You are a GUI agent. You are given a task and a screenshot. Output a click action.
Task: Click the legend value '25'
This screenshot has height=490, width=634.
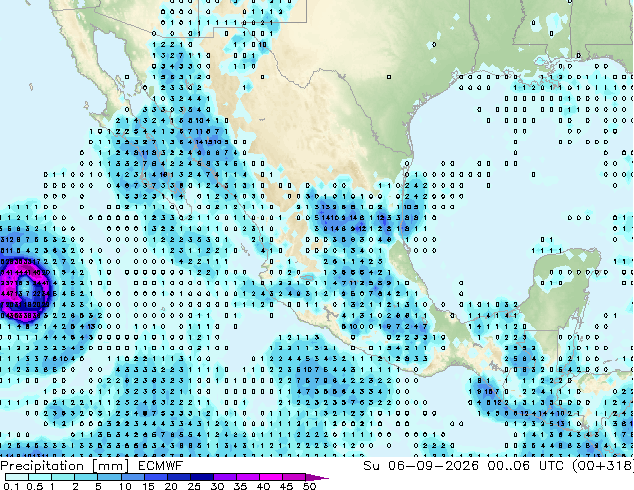pyautogui.click(x=194, y=486)
